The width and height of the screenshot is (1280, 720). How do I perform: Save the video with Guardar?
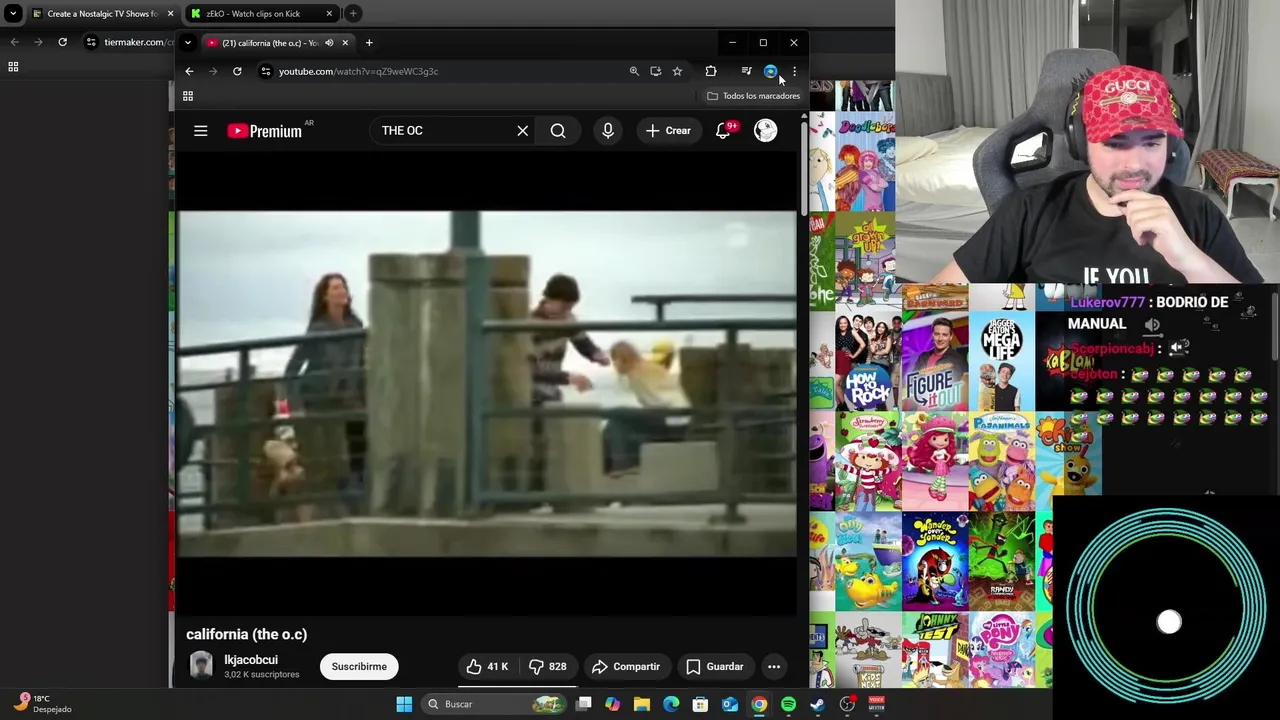pyautogui.click(x=715, y=667)
